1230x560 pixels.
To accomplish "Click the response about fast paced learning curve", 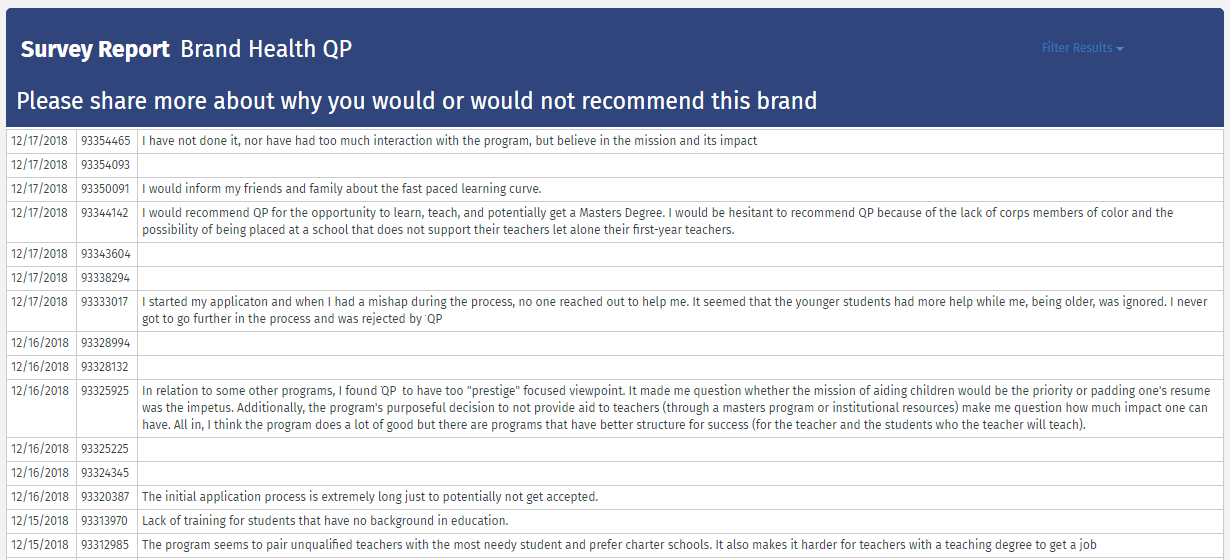I will [341, 189].
